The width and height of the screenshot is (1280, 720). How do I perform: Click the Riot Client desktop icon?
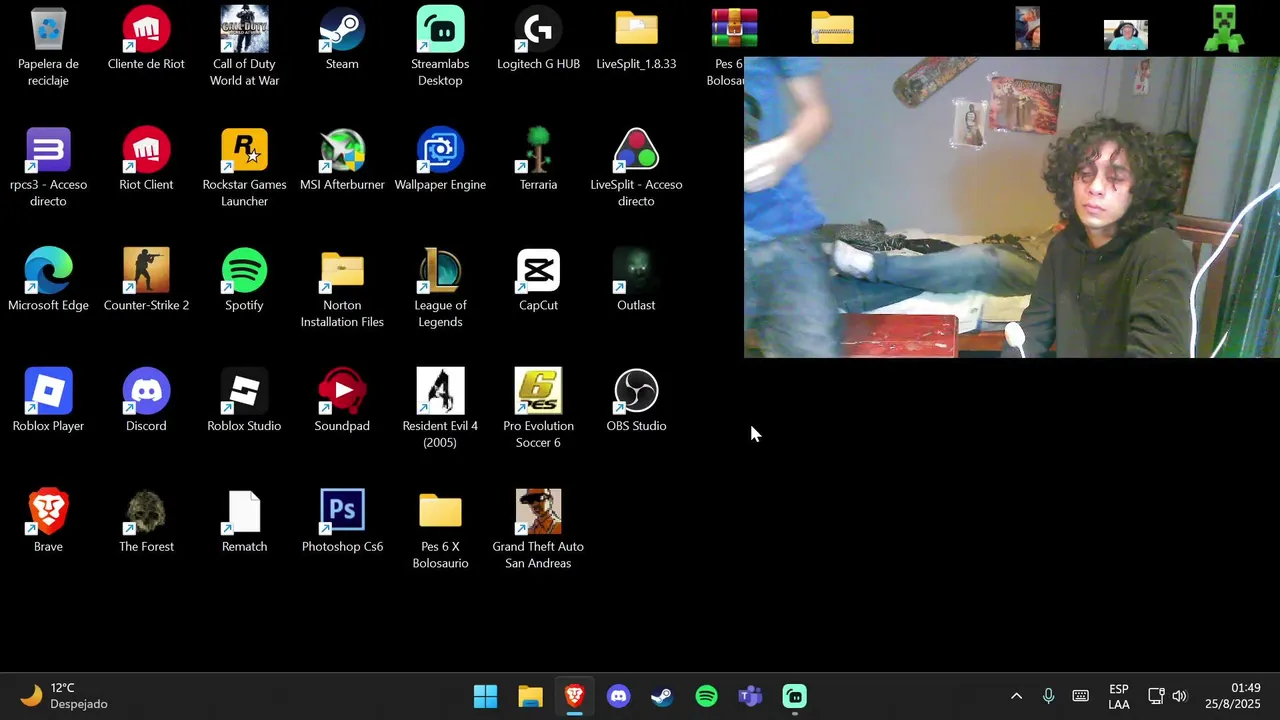146,160
